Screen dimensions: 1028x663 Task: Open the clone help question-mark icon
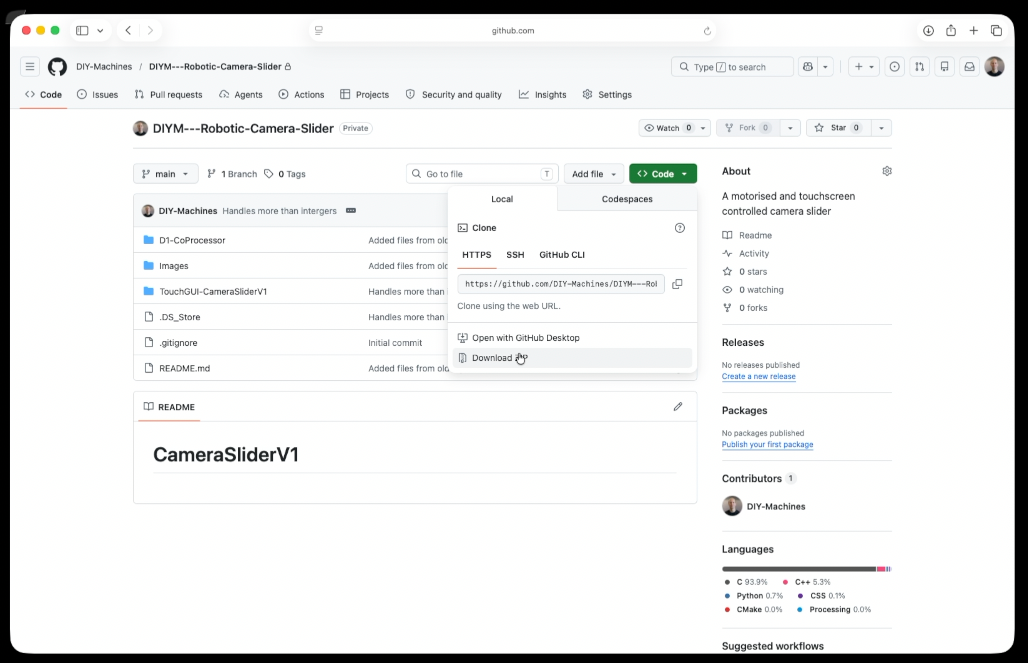coord(680,228)
